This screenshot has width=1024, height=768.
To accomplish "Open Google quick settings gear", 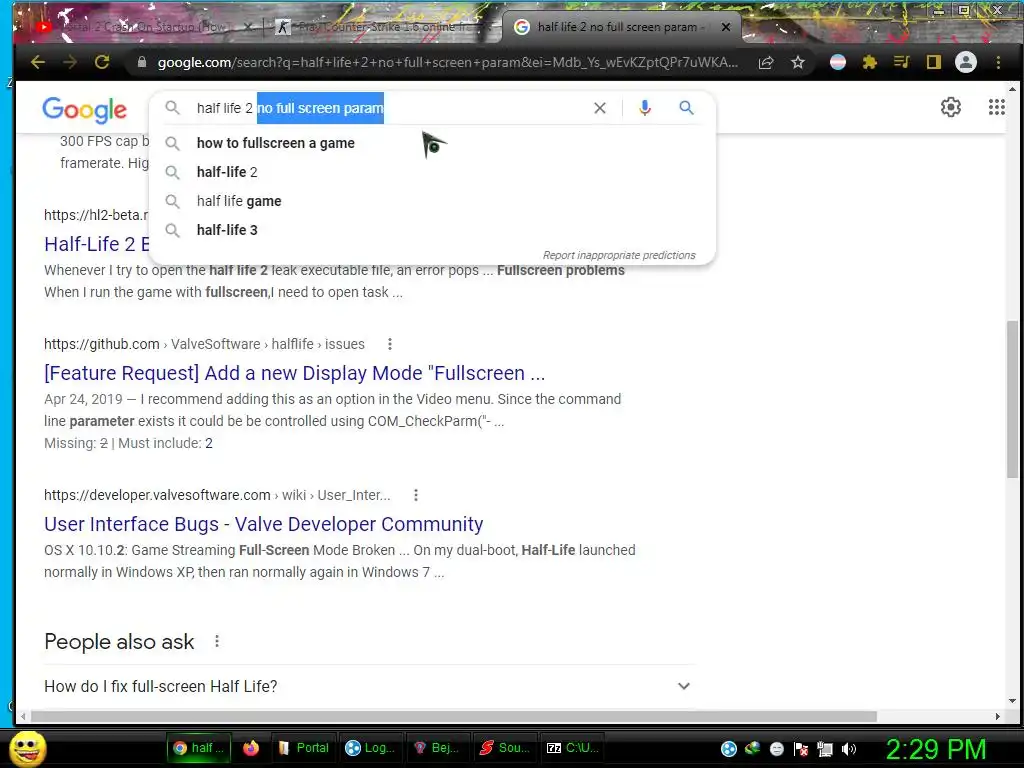I will pos(951,107).
